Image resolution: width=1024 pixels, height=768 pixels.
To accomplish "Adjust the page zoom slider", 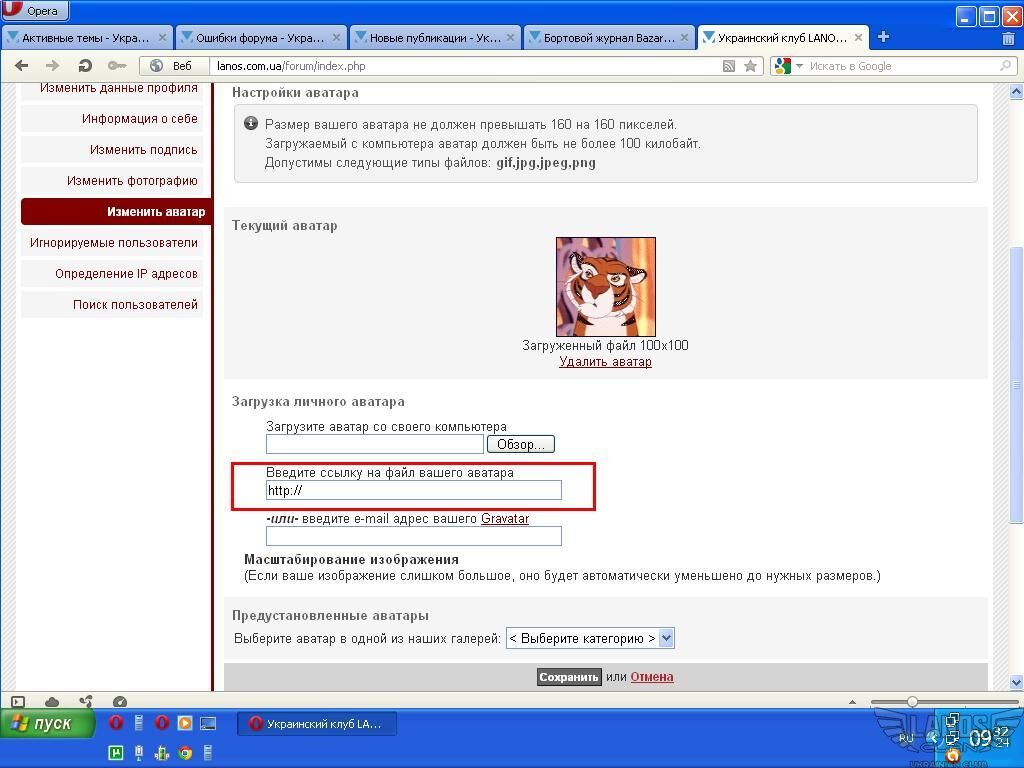I will [912, 702].
